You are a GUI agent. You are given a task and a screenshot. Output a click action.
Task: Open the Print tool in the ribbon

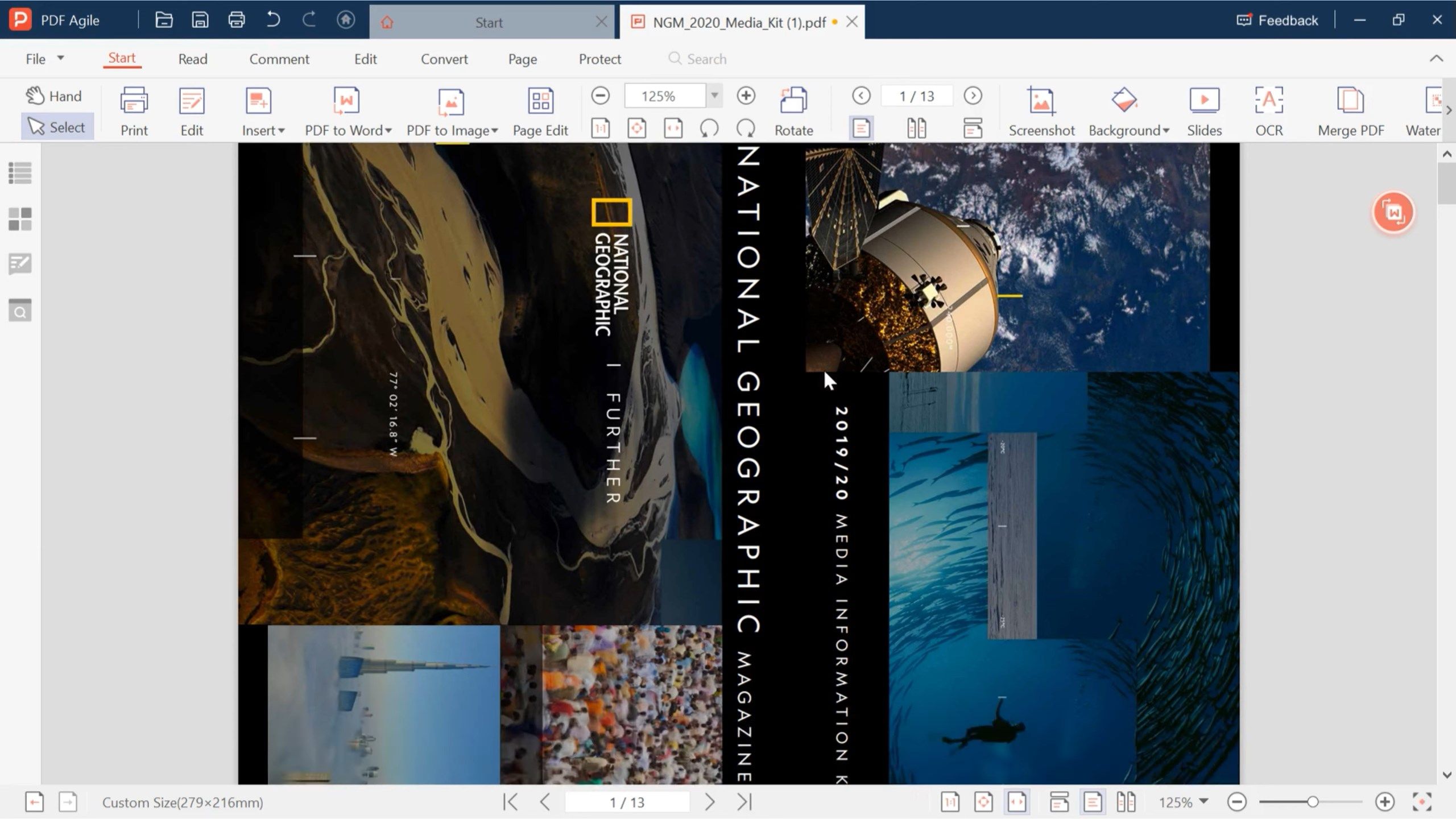pyautogui.click(x=134, y=111)
